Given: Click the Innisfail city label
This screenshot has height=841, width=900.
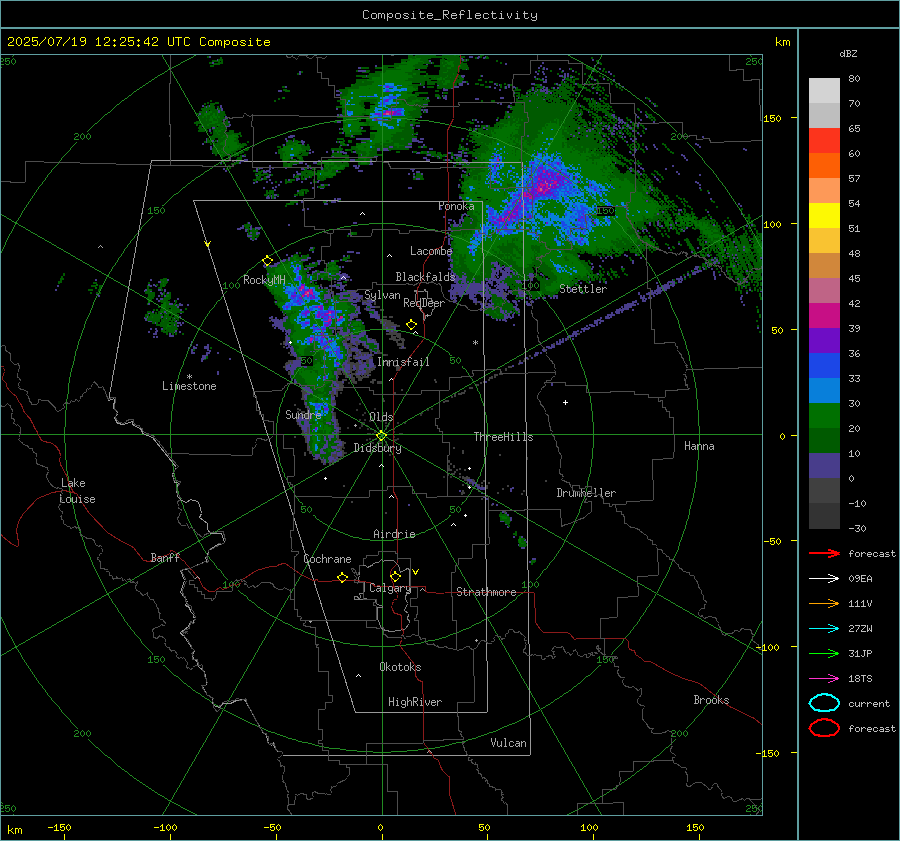Looking at the screenshot, I should pos(403,362).
